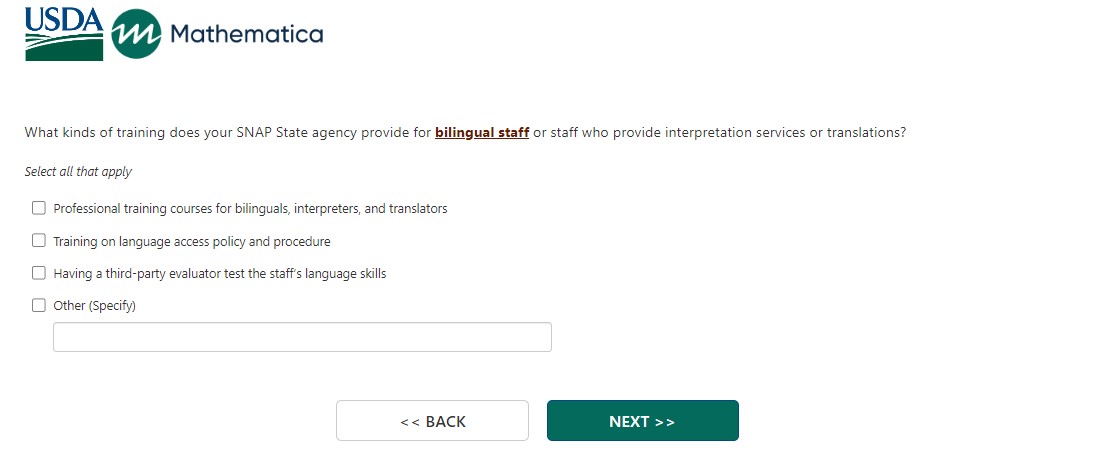Open the bilingual staff definition link
This screenshot has width=1106, height=452.
click(482, 132)
